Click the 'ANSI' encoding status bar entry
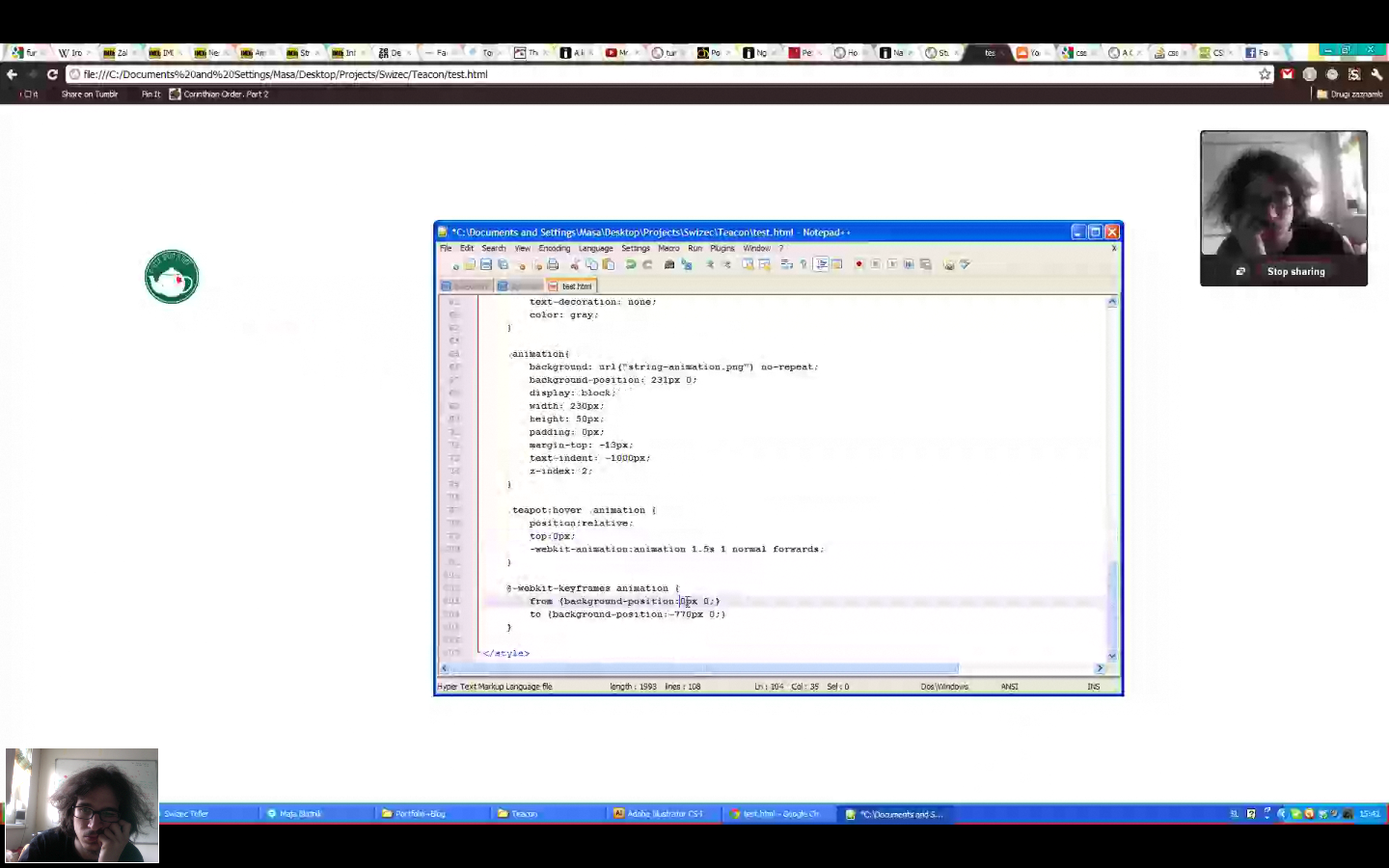This screenshot has height=868, width=1389. 1010,687
